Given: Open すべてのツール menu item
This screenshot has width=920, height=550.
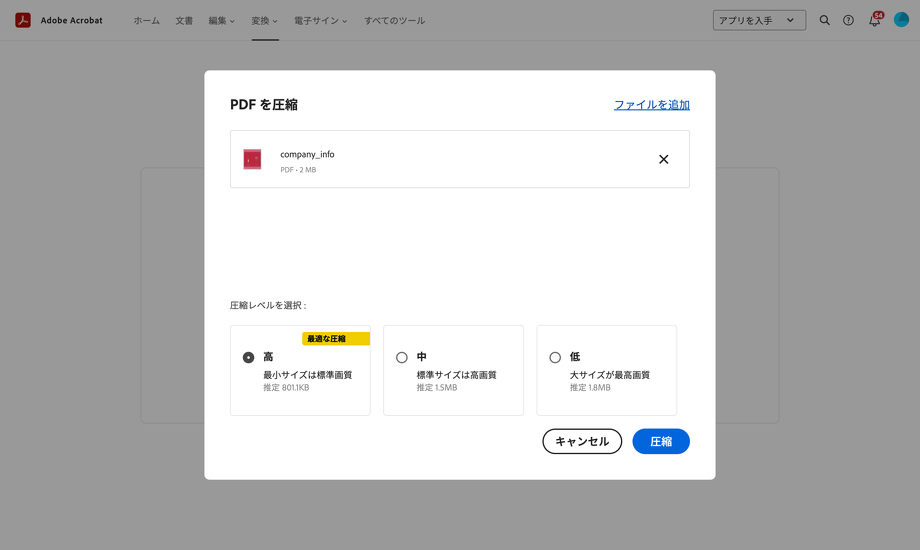Looking at the screenshot, I should pyautogui.click(x=394, y=20).
